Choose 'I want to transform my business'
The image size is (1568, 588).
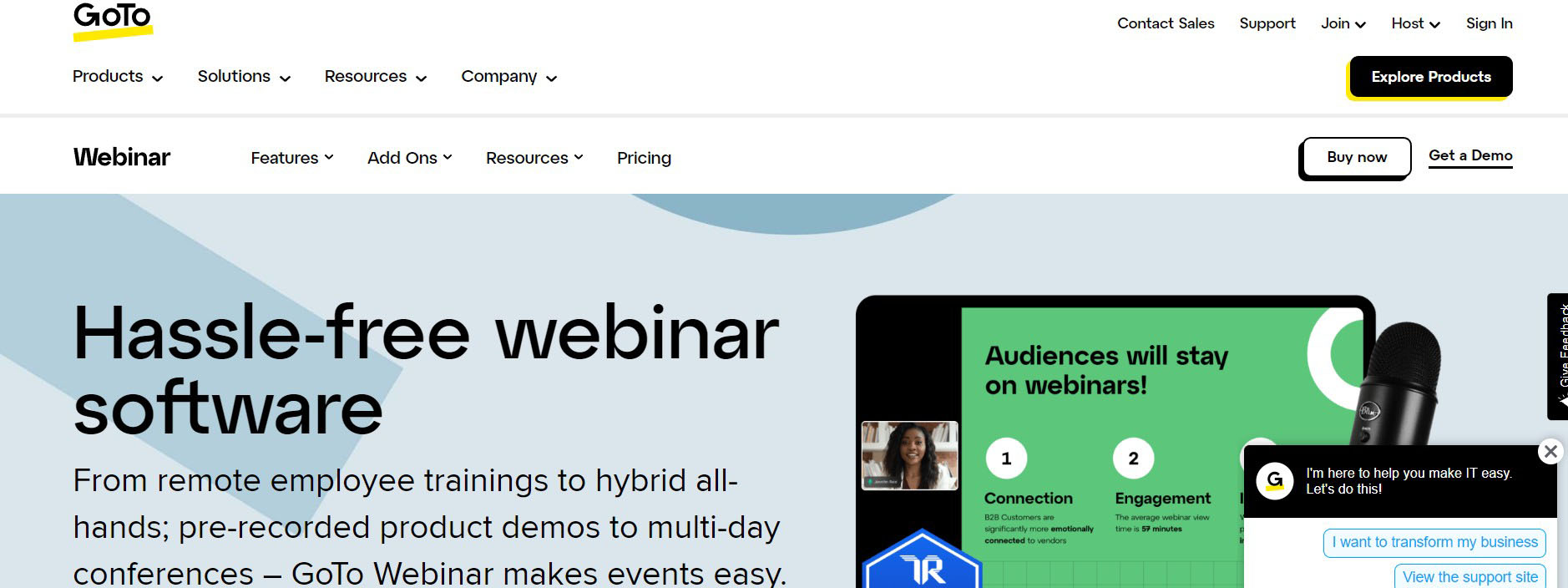click(1434, 543)
